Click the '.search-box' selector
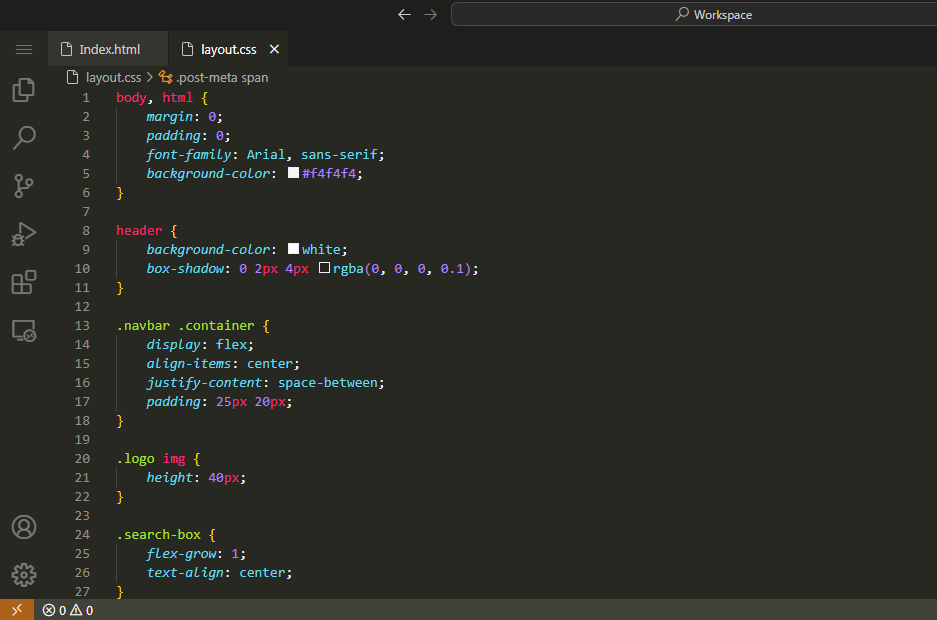This screenshot has width=937, height=620. tap(159, 535)
